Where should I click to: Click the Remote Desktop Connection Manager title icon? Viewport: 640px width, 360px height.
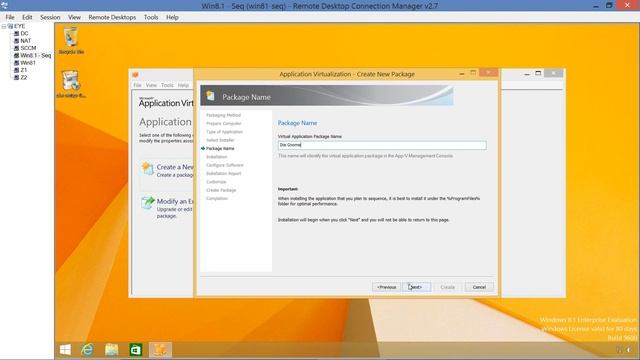click(x=4, y=5)
